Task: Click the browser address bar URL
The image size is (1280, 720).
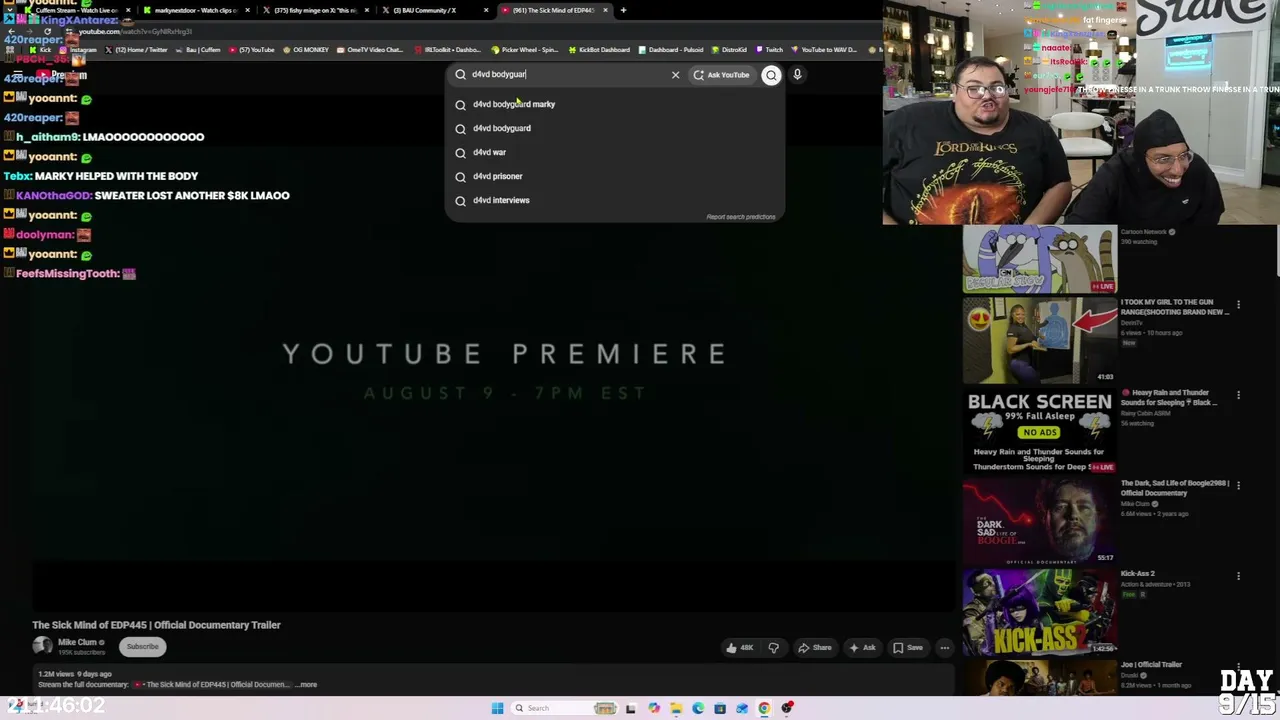Action: [135, 31]
